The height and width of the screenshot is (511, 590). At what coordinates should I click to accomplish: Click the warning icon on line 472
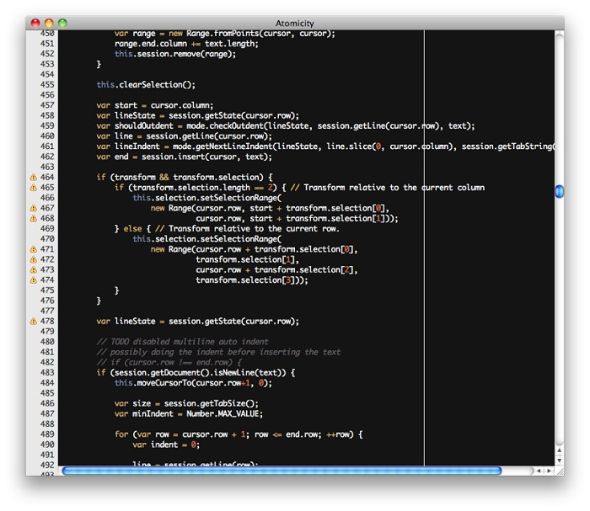click(x=33, y=260)
